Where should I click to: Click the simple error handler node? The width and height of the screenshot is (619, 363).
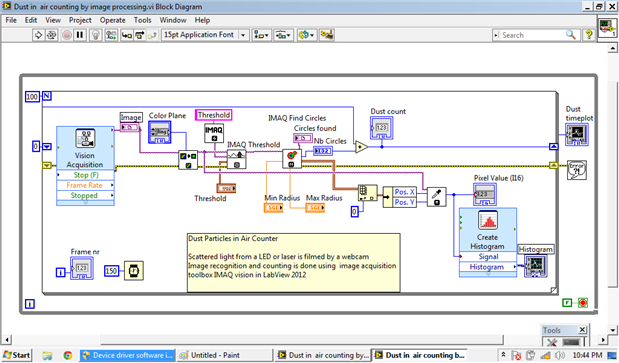pos(577,170)
